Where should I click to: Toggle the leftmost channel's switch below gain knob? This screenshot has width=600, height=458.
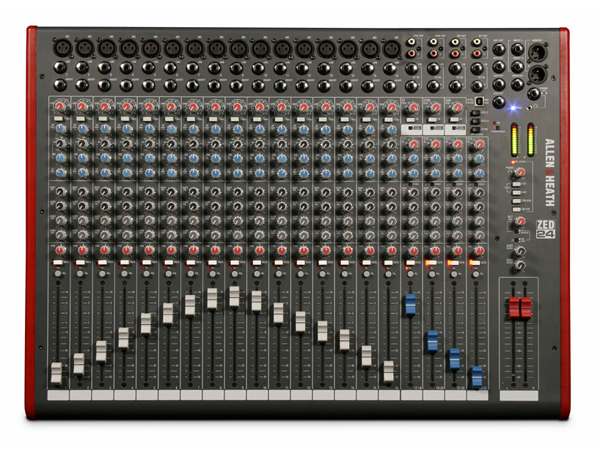59,119
